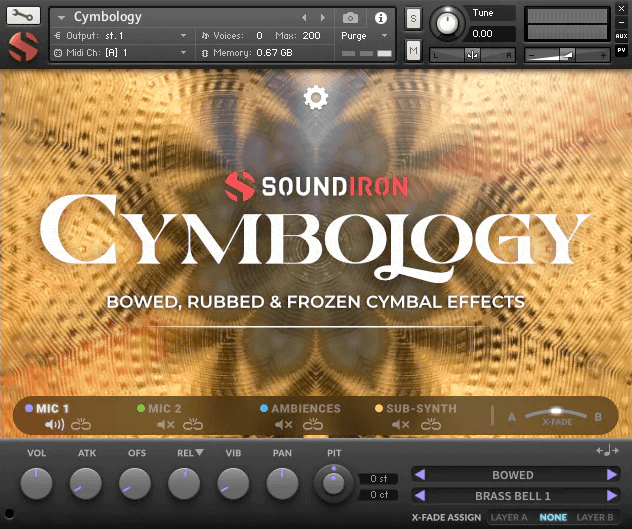Select the MIC 1 layer label
Screen dimensions: 632x529
click(x=53, y=408)
